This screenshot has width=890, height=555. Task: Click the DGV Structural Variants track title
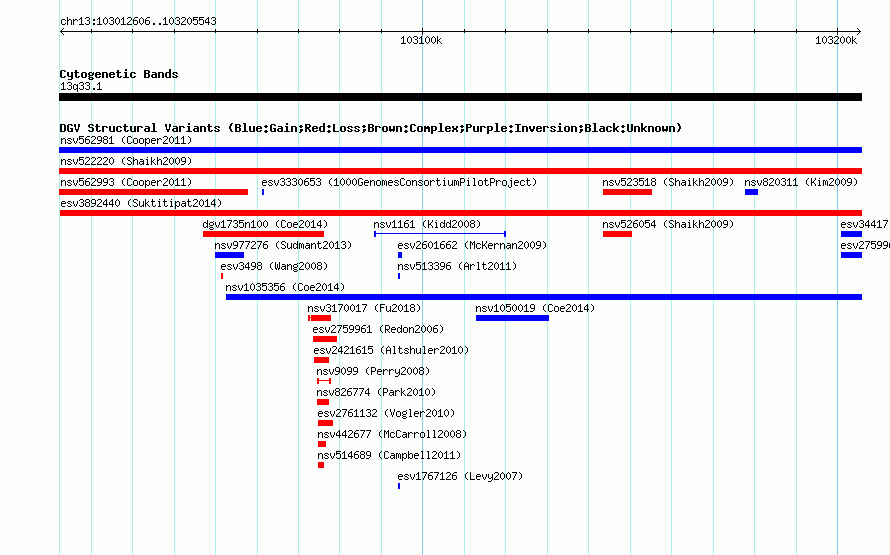(371, 128)
